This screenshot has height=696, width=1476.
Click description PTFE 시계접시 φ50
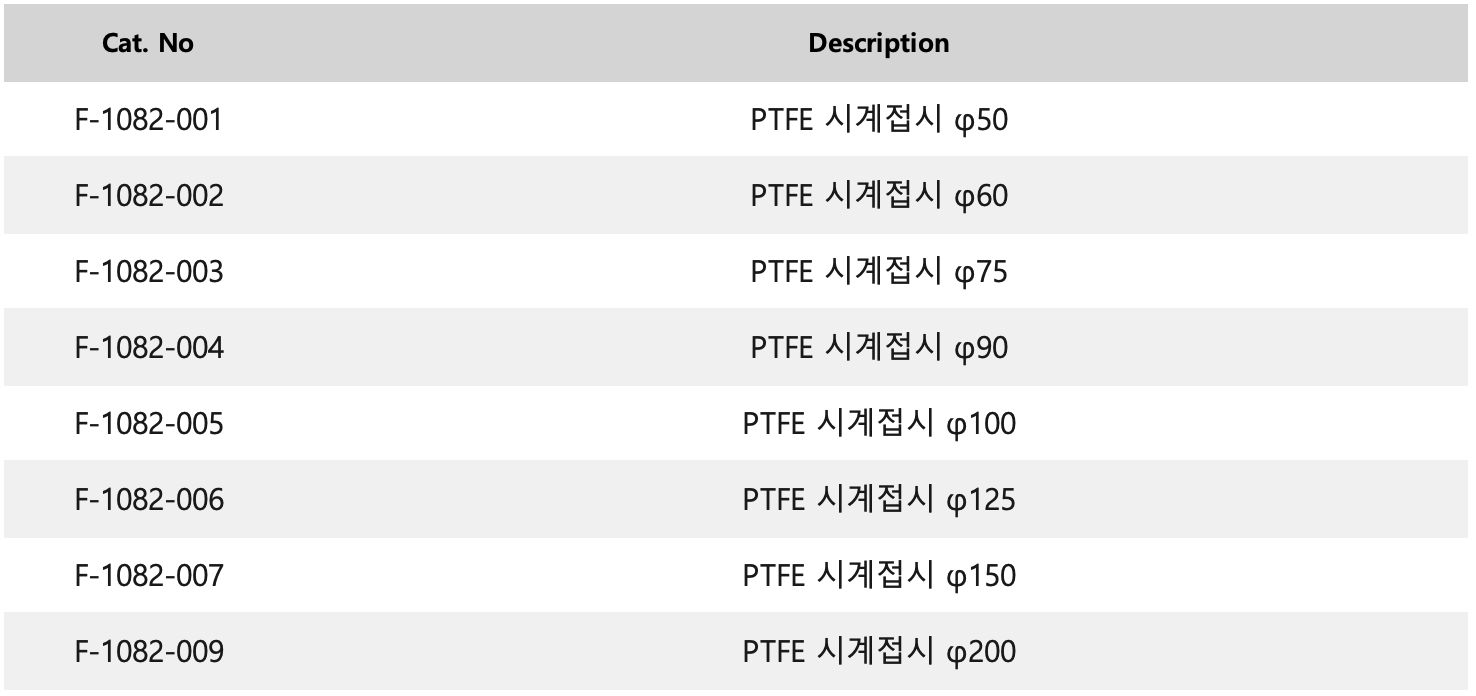click(879, 120)
